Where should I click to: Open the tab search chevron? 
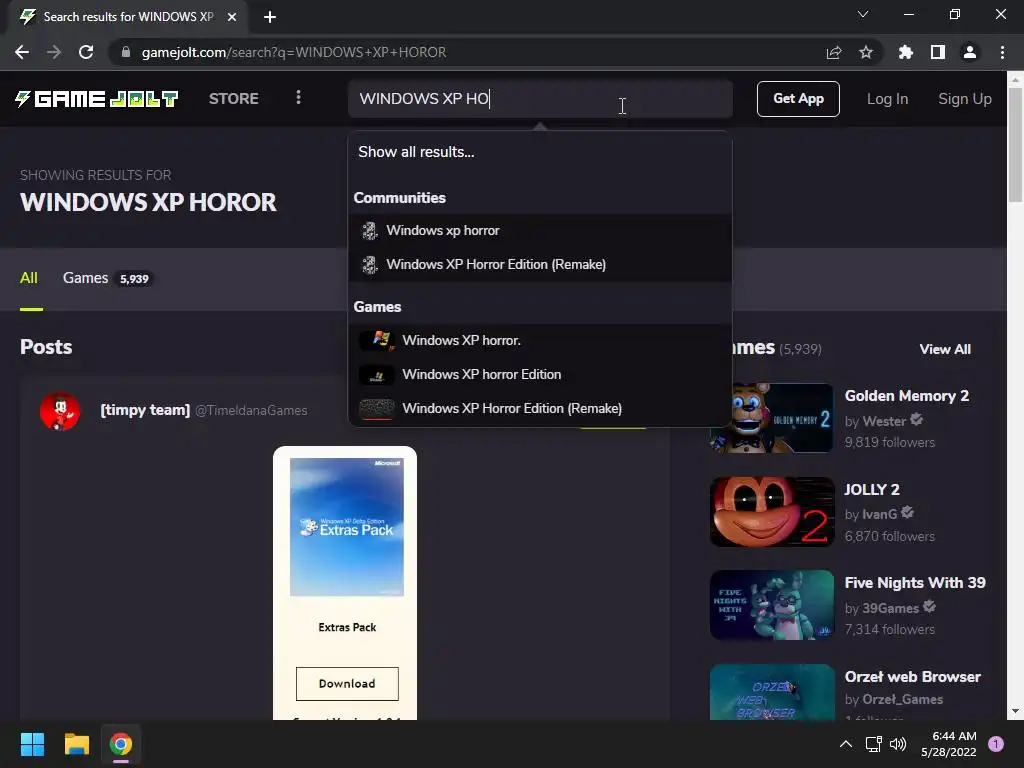[863, 14]
